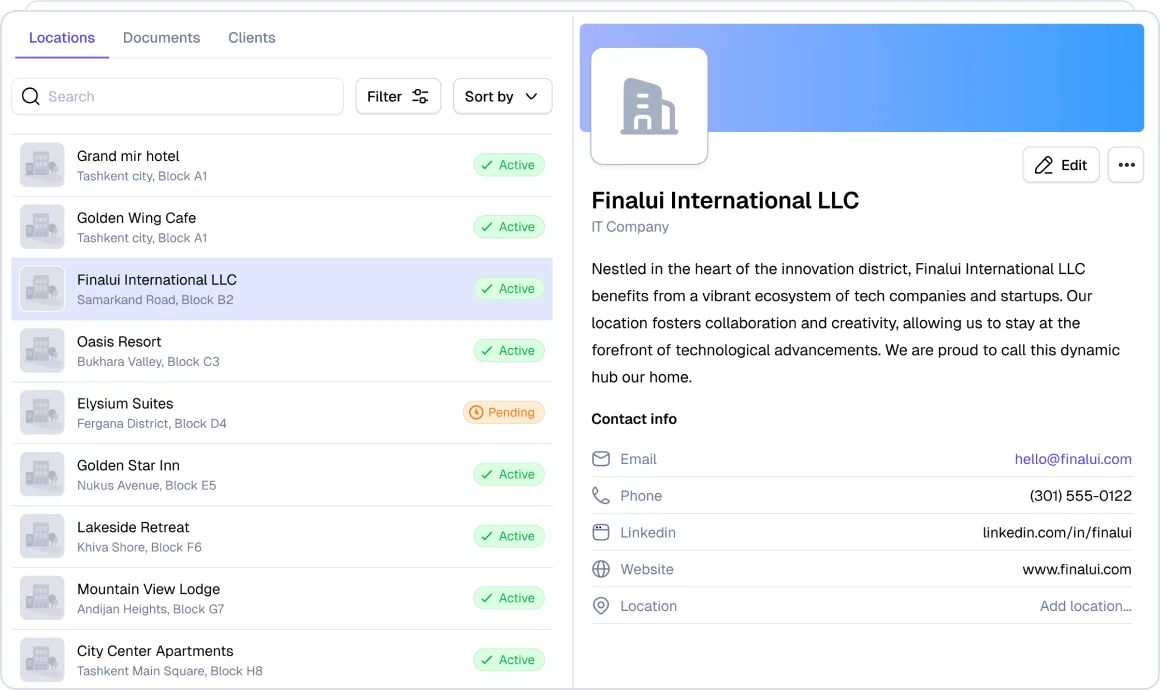This screenshot has width=1160, height=690.
Task: Click the email envelope icon
Action: tap(601, 459)
